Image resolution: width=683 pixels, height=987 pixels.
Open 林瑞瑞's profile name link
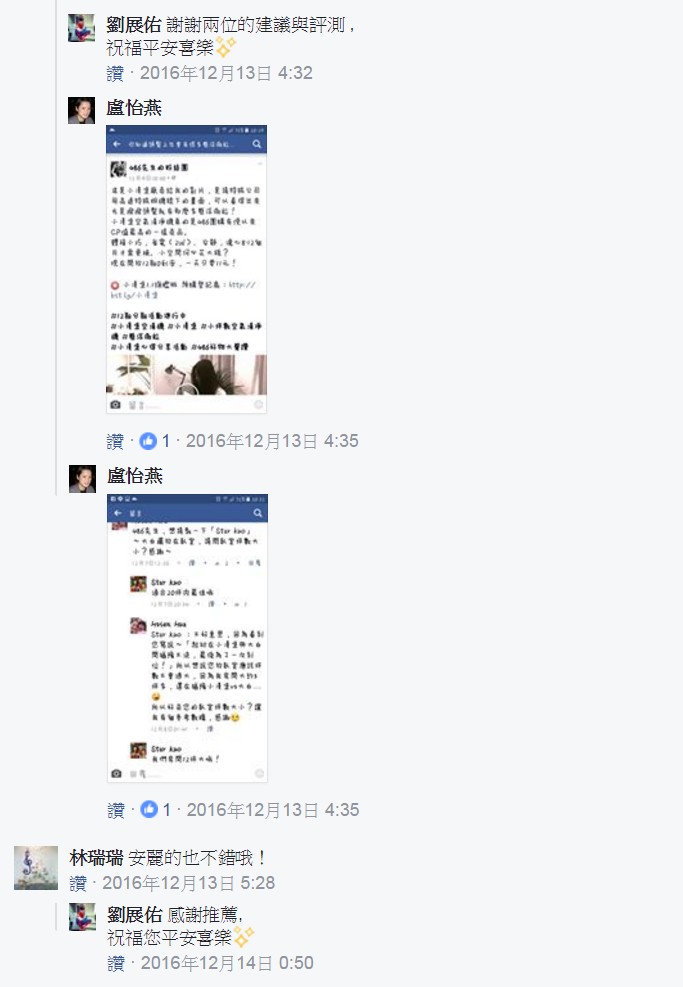96,858
